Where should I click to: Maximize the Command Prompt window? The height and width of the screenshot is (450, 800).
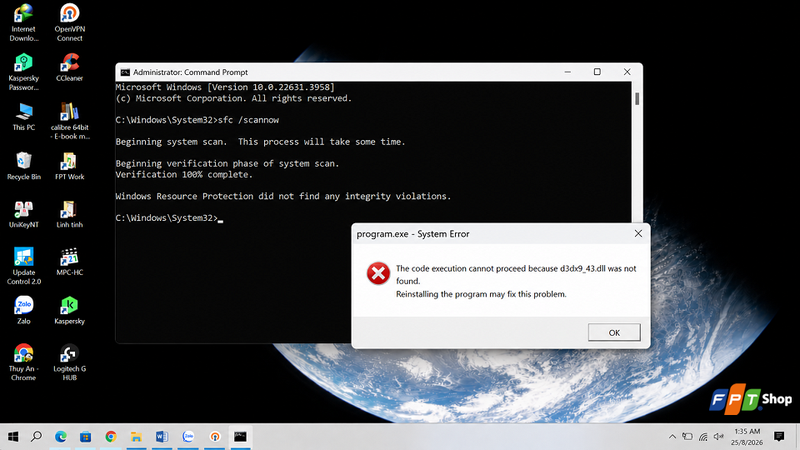[597, 72]
